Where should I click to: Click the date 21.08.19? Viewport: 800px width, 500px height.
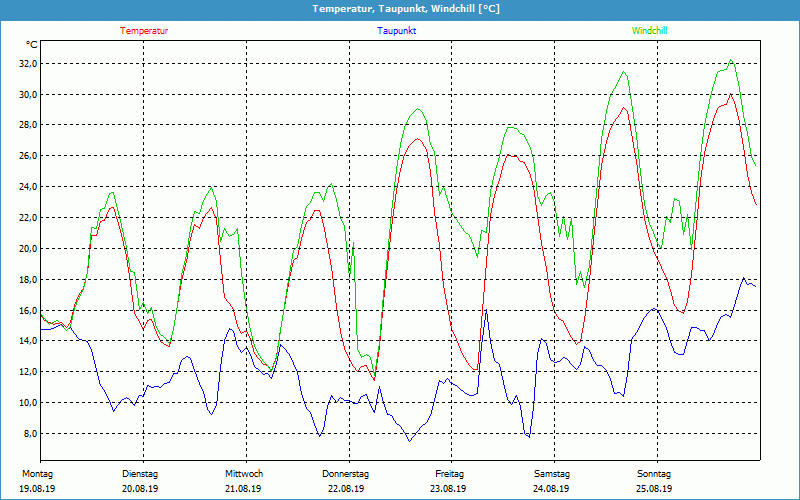pyautogui.click(x=243, y=489)
